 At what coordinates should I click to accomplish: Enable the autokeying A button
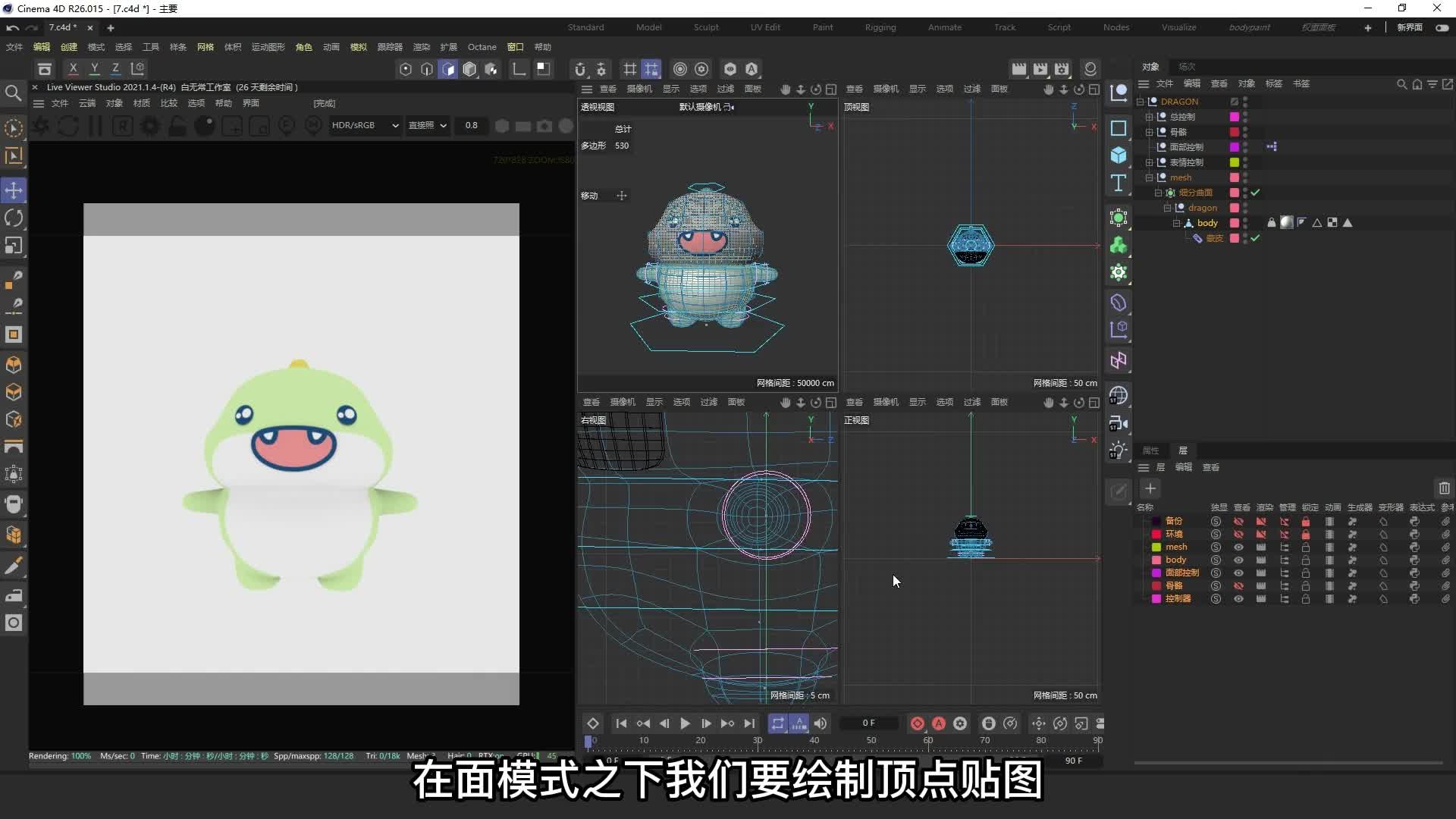pos(939,723)
